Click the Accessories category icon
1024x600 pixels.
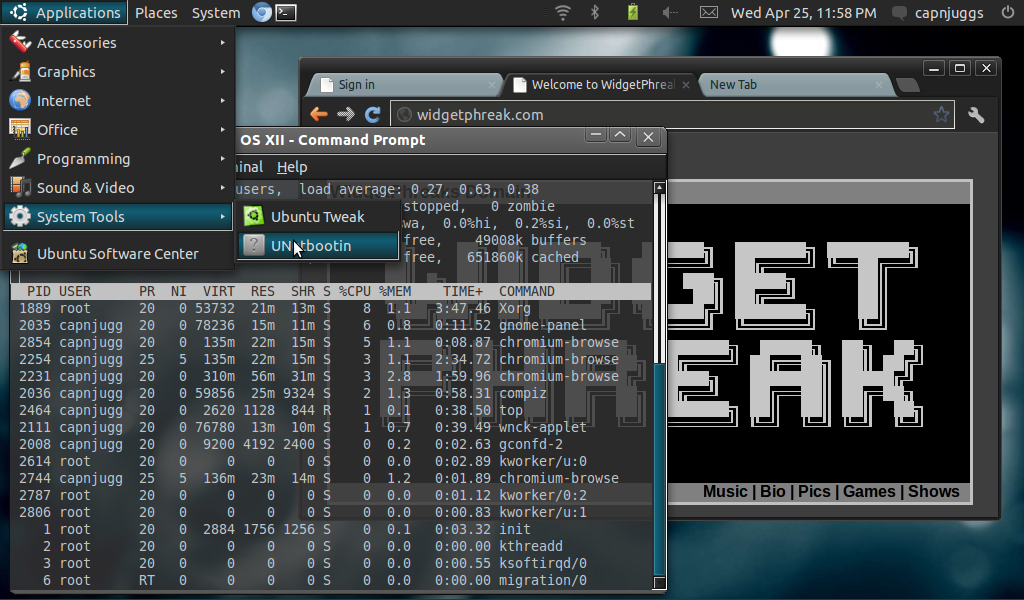point(20,42)
